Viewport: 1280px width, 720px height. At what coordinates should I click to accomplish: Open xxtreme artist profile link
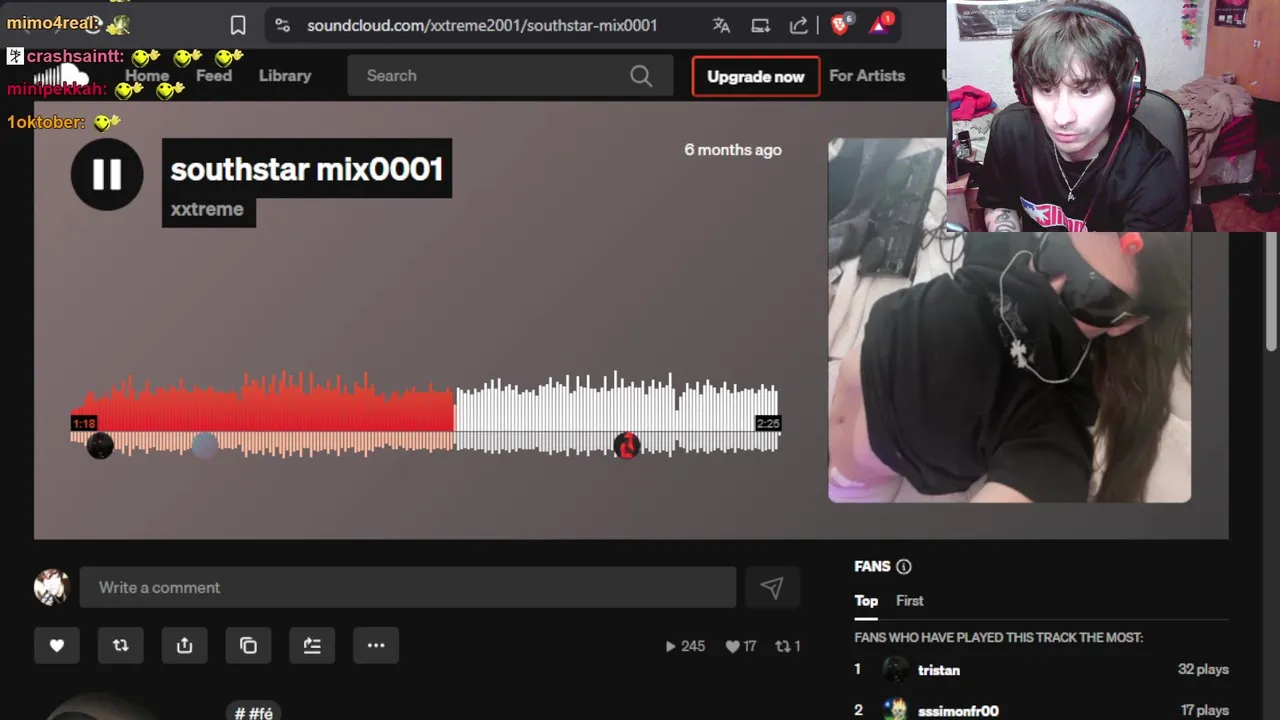pos(207,209)
